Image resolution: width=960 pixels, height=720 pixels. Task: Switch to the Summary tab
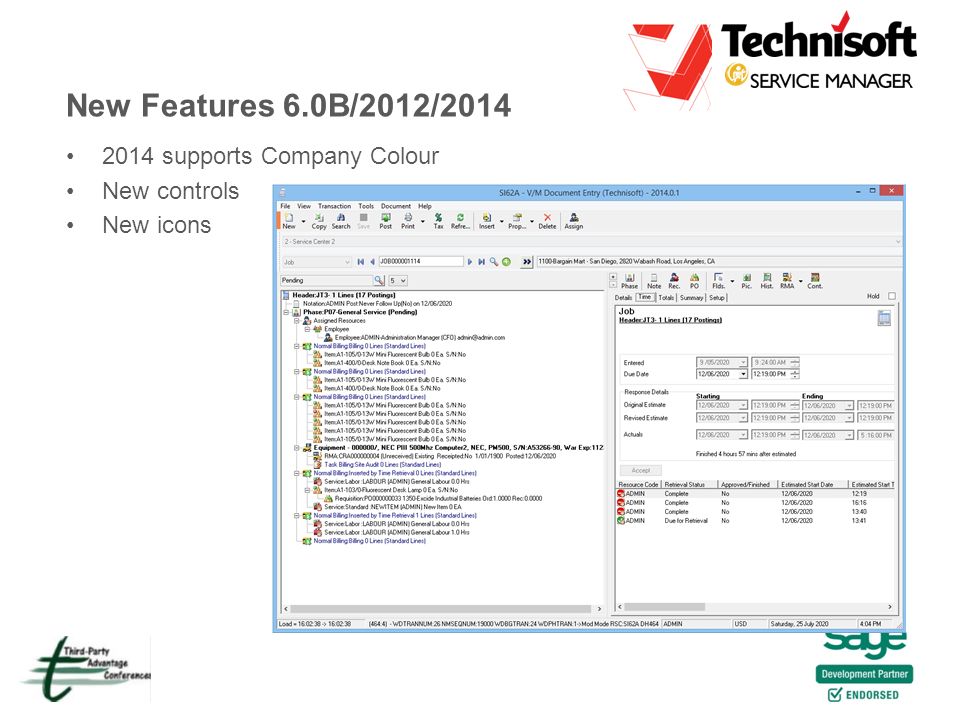[691, 298]
